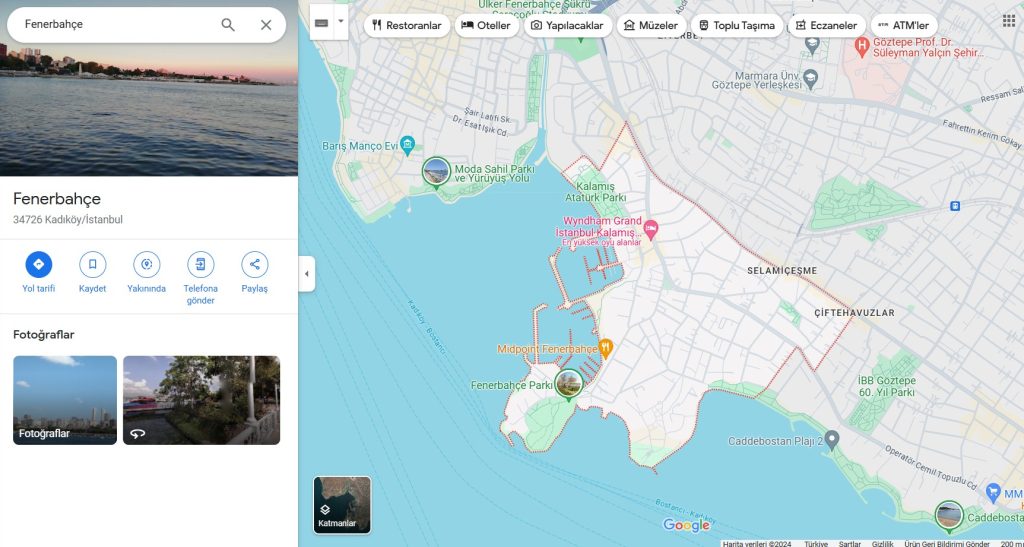
Task: Share place via Paylaş icon
Action: [x=255, y=264]
